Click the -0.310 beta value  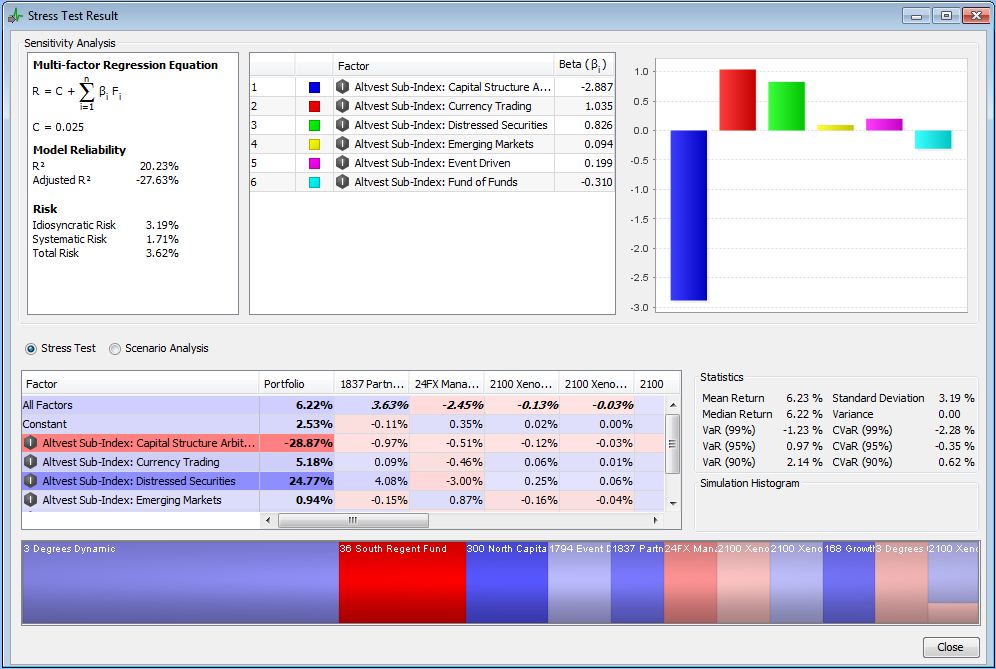coord(596,182)
